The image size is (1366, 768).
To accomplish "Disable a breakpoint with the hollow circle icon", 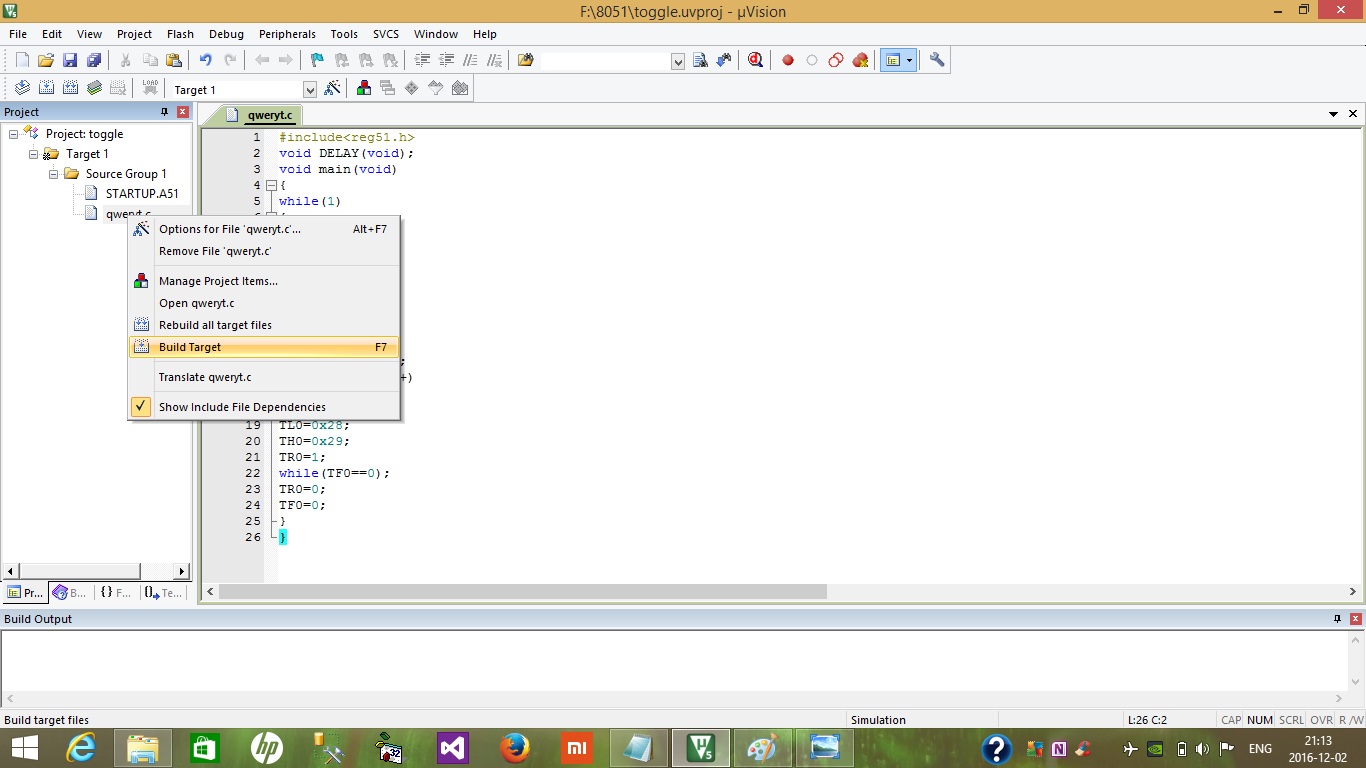I will [x=812, y=60].
